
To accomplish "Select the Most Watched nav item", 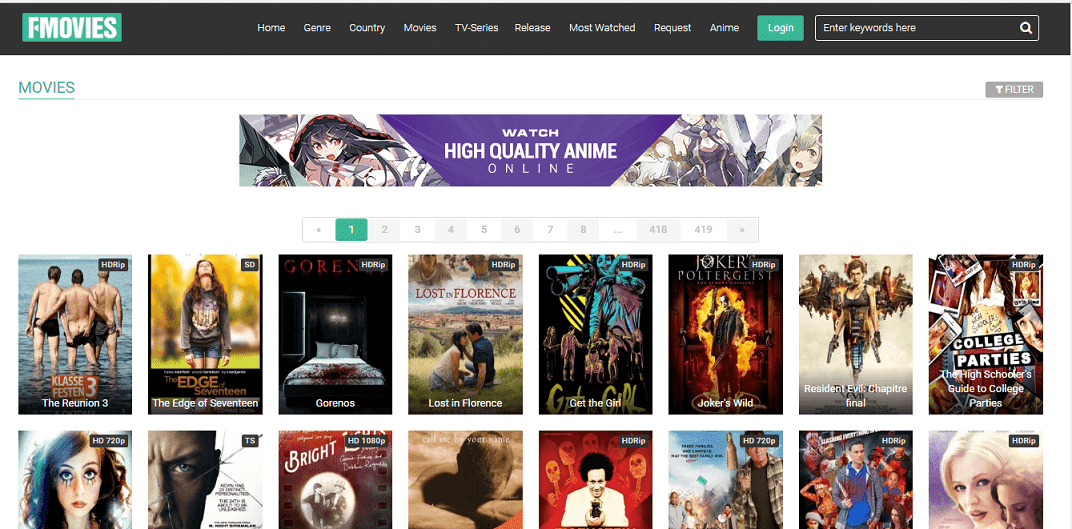I will pyautogui.click(x=602, y=28).
